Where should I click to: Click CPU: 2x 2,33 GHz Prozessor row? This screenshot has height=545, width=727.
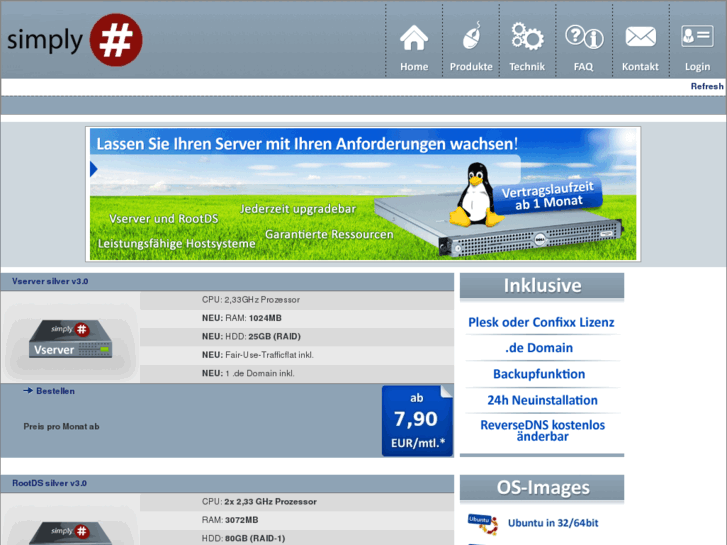coord(297,502)
